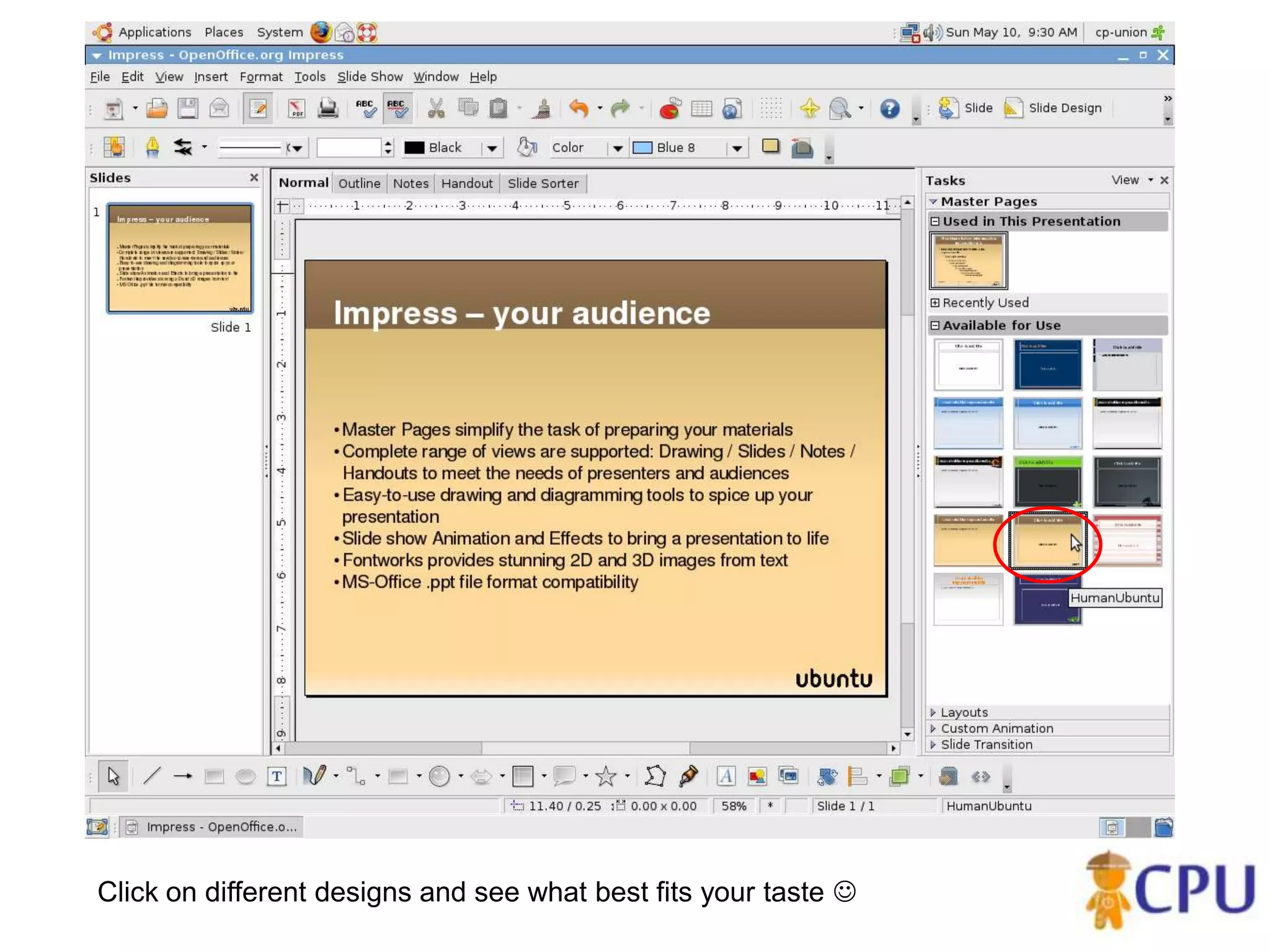Expand the Custom Animation section
Viewport: 1270px width, 952px height.
(1048, 728)
